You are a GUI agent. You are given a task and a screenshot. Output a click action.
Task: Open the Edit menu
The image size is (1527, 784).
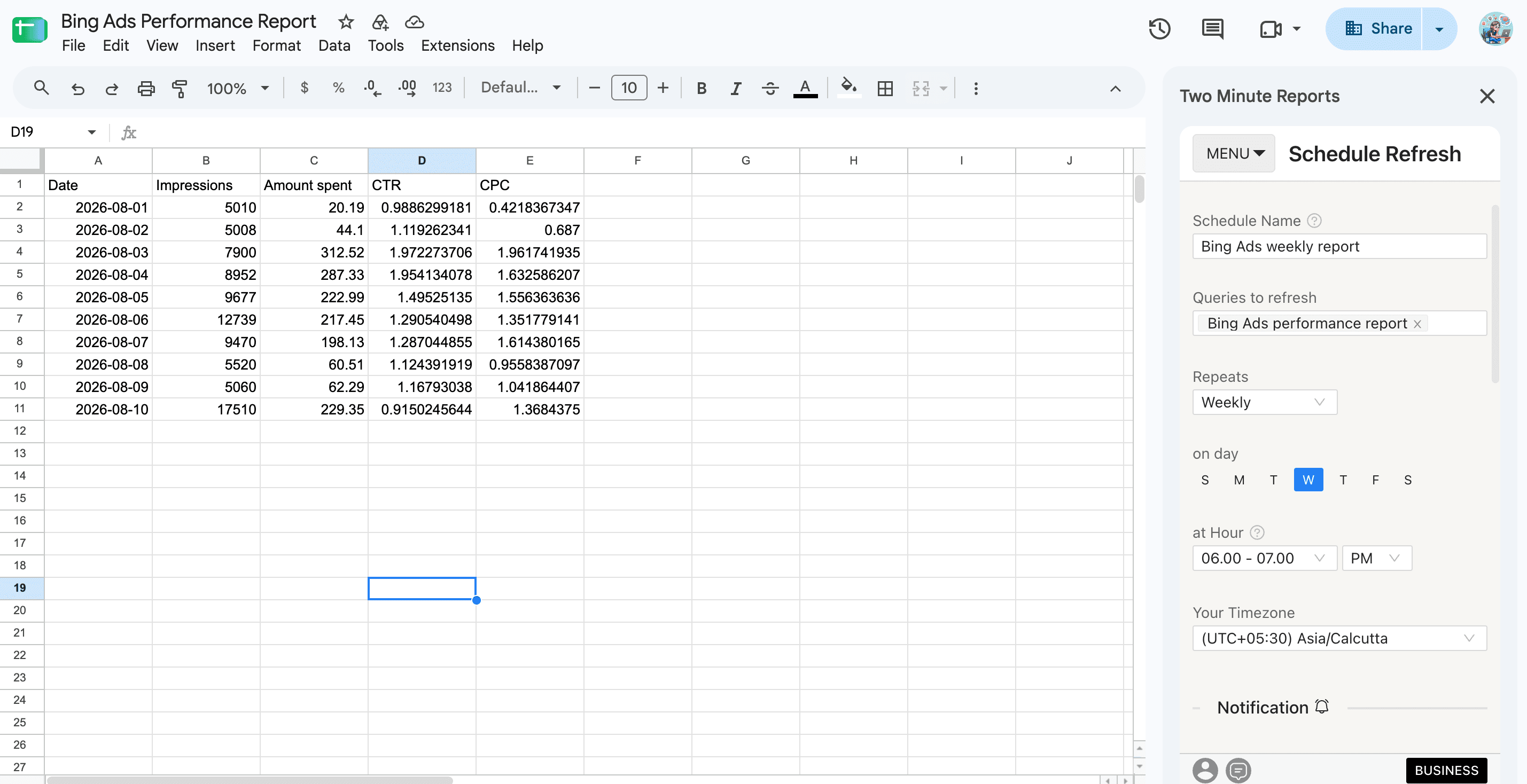(x=115, y=45)
